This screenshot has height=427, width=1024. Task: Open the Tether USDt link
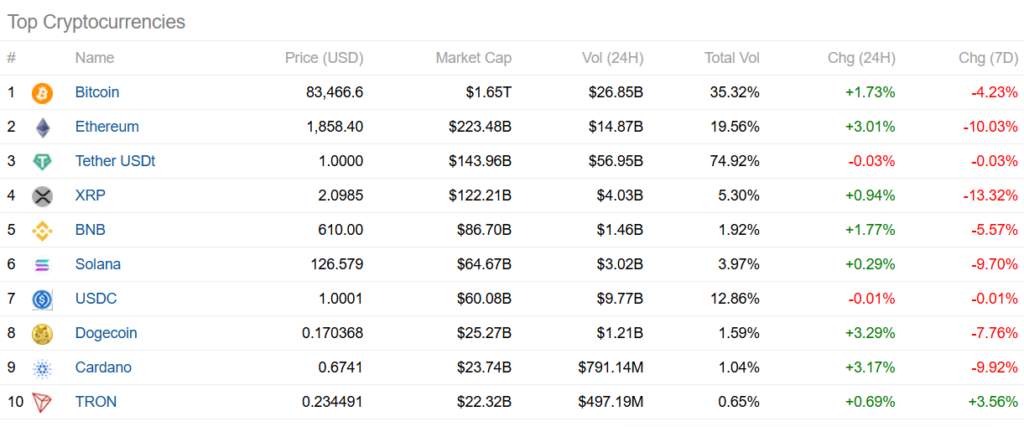click(115, 161)
